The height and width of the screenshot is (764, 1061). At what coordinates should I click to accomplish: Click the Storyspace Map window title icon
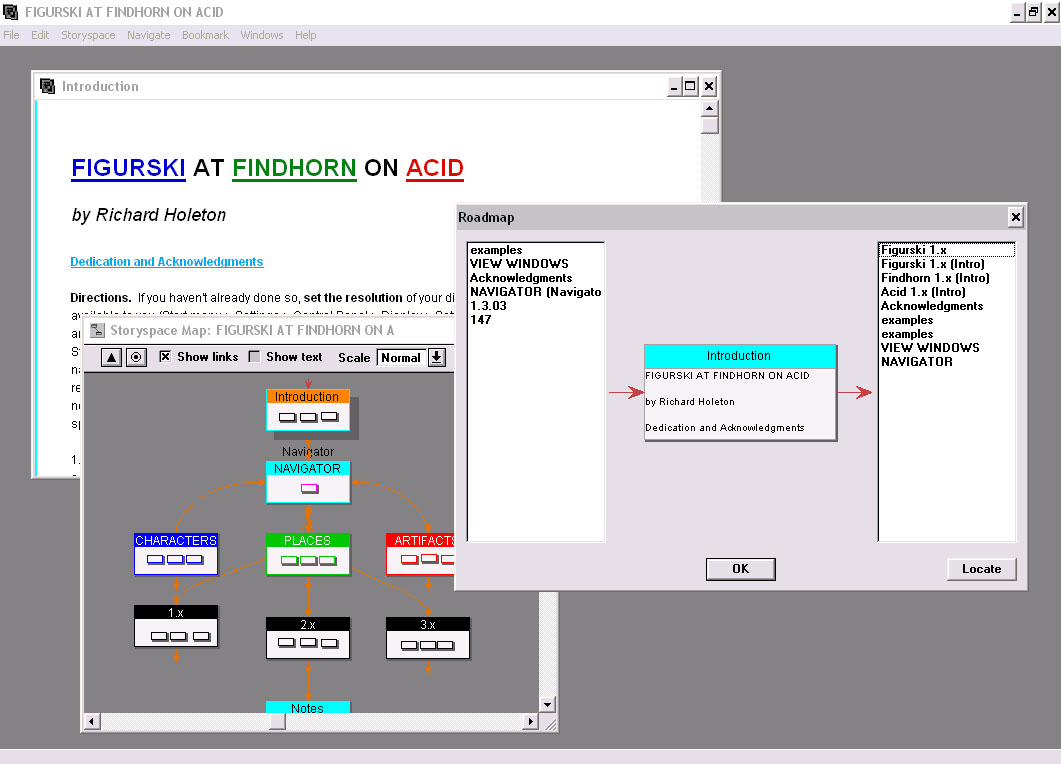(97, 330)
